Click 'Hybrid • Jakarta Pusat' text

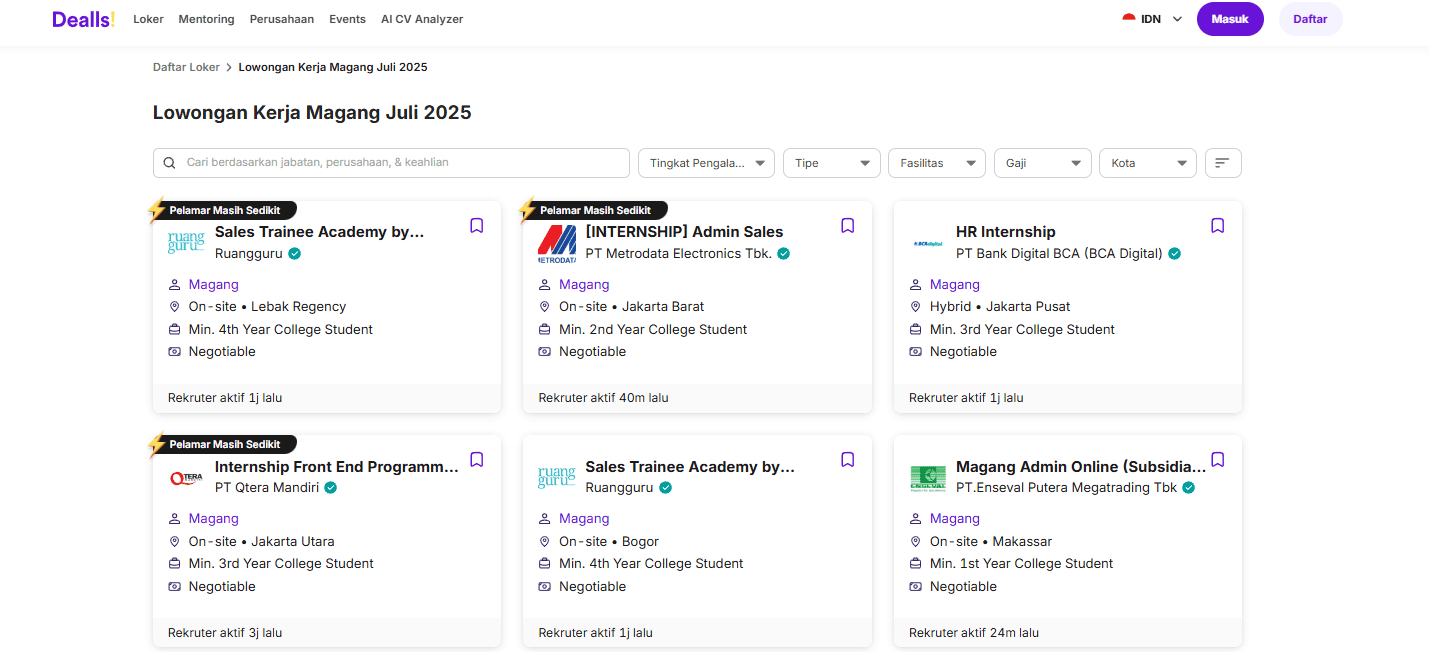(1000, 307)
